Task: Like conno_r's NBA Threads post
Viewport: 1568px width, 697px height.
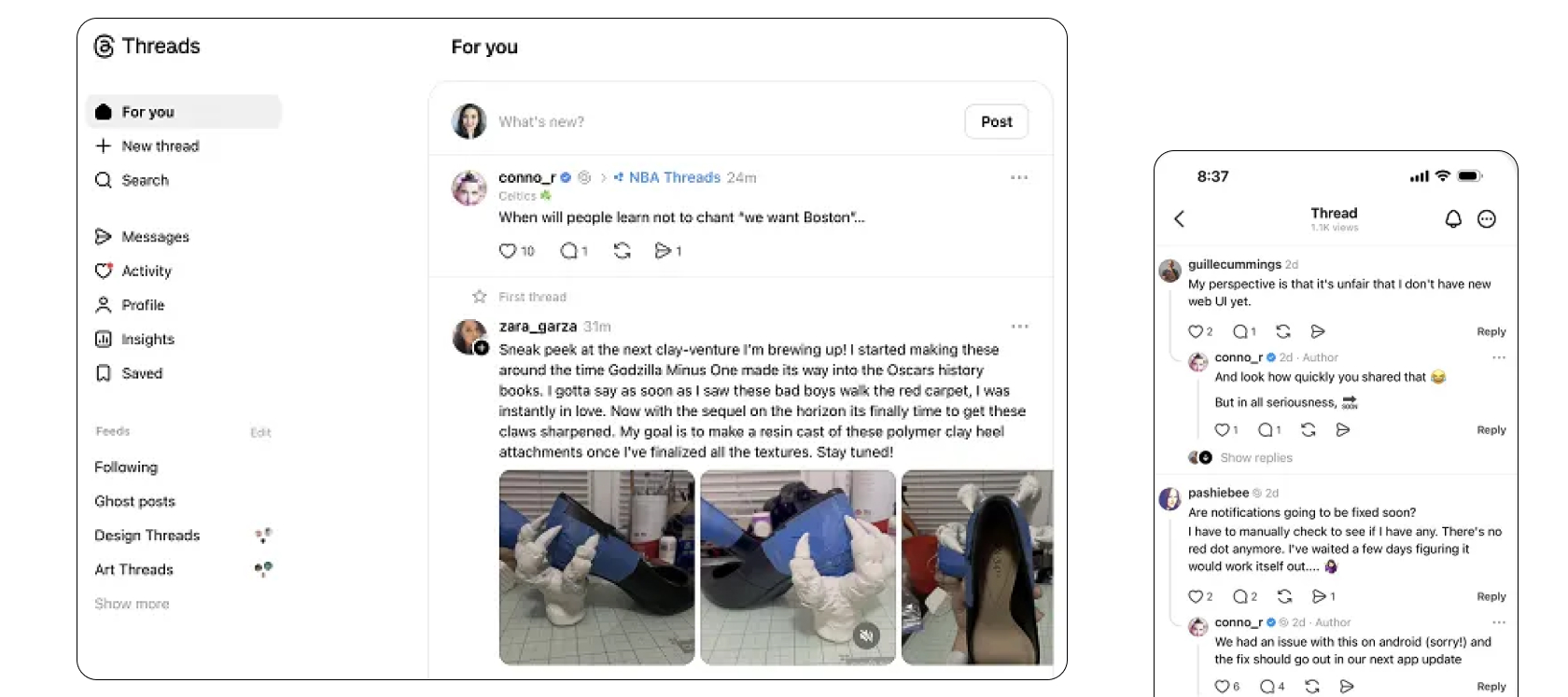Action: pyautogui.click(x=507, y=251)
